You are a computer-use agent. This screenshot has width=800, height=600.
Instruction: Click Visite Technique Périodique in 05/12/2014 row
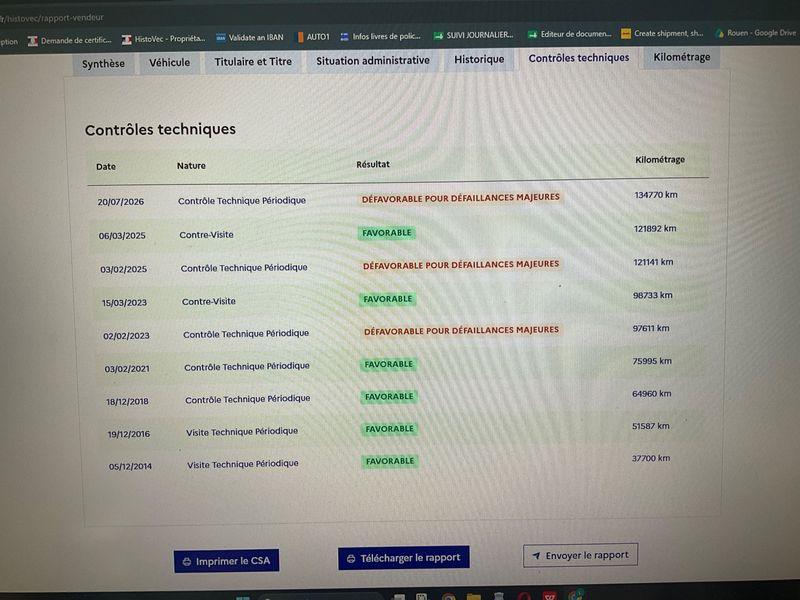click(243, 464)
